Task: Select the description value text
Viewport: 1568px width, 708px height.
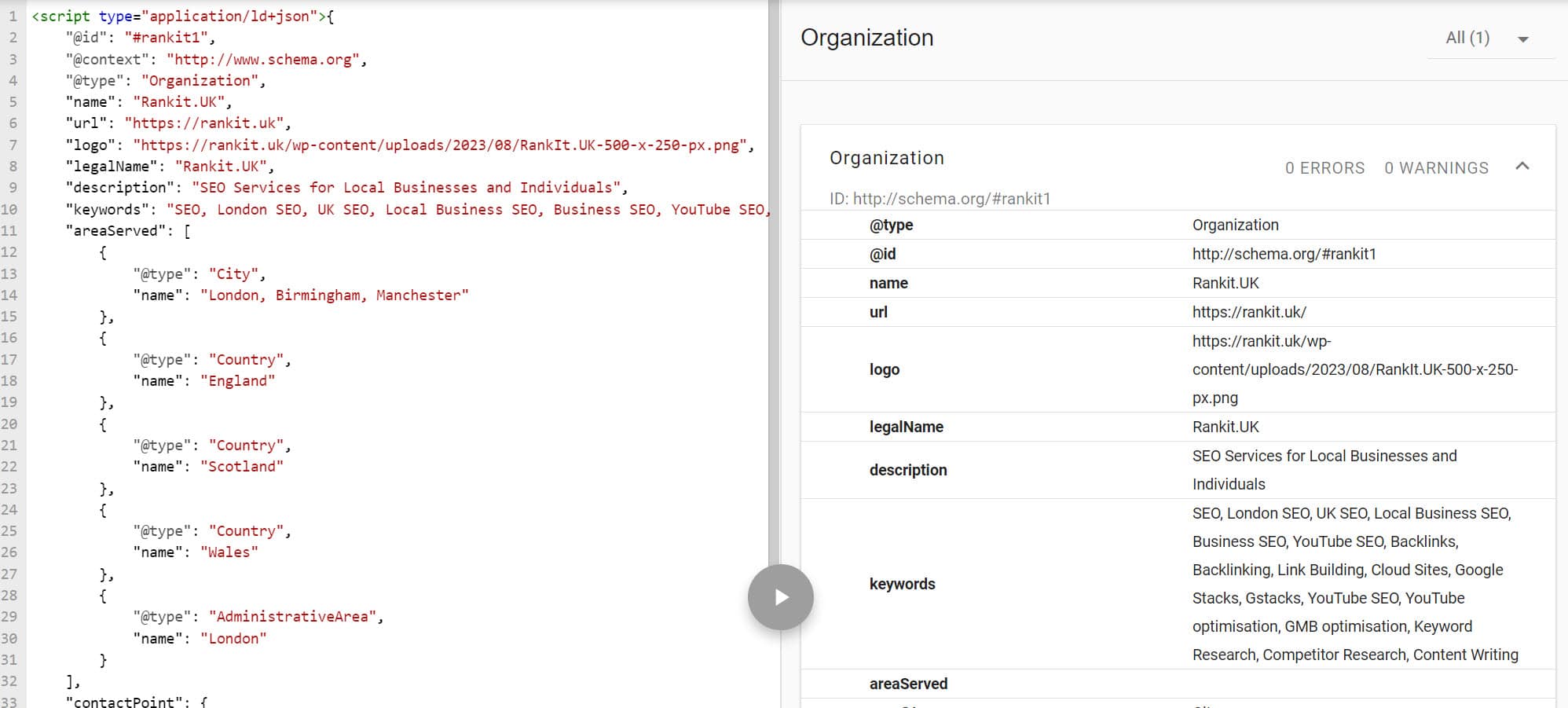Action: pyautogui.click(x=1324, y=470)
